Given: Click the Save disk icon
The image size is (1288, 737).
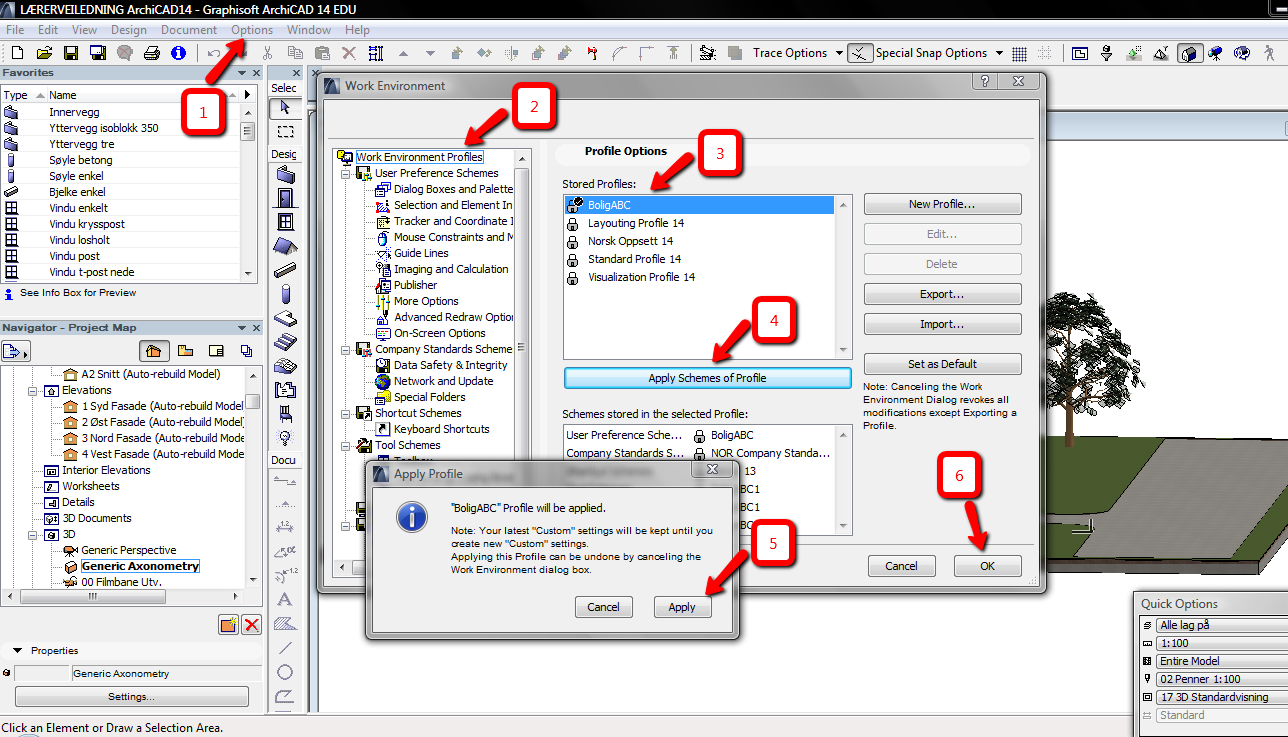Looking at the screenshot, I should [71, 52].
